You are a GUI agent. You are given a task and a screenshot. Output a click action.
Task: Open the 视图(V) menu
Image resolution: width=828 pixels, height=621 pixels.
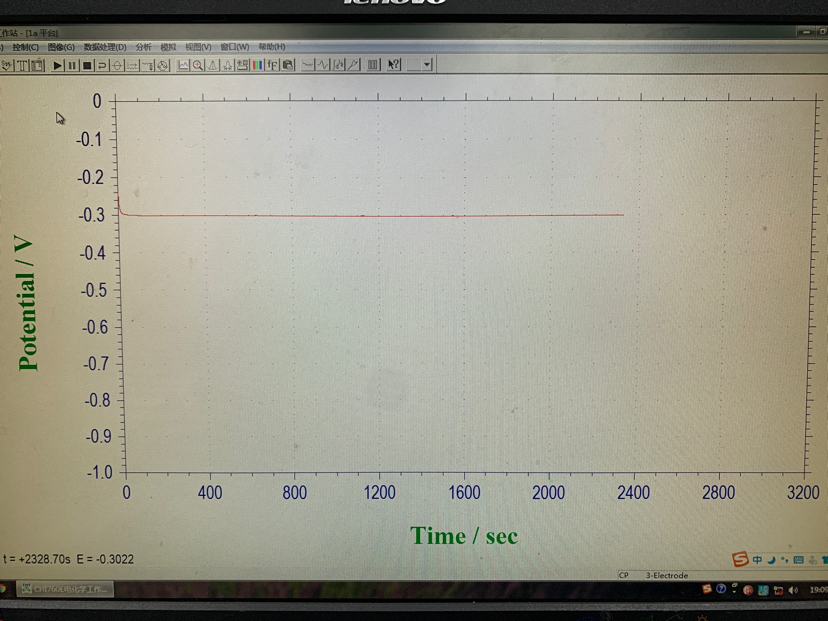[x=197, y=47]
